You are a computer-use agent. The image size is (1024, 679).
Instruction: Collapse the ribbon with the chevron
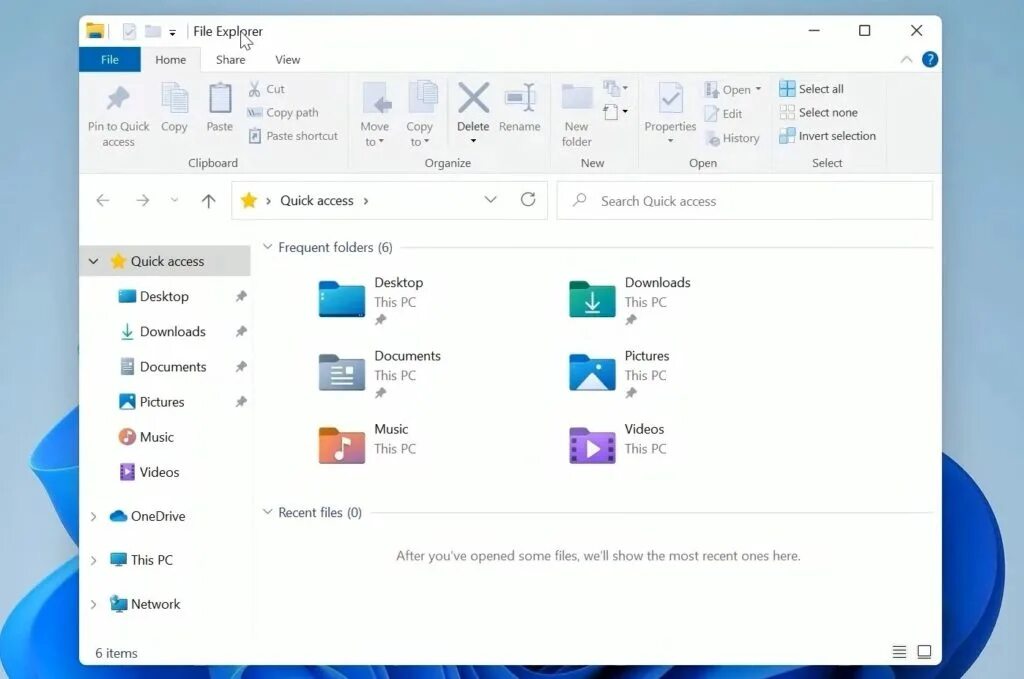[x=906, y=59]
